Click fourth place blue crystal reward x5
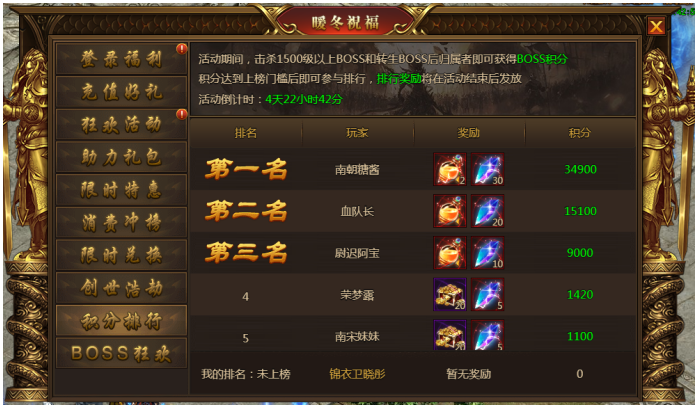Screen dimensions: 700x408 488,294
